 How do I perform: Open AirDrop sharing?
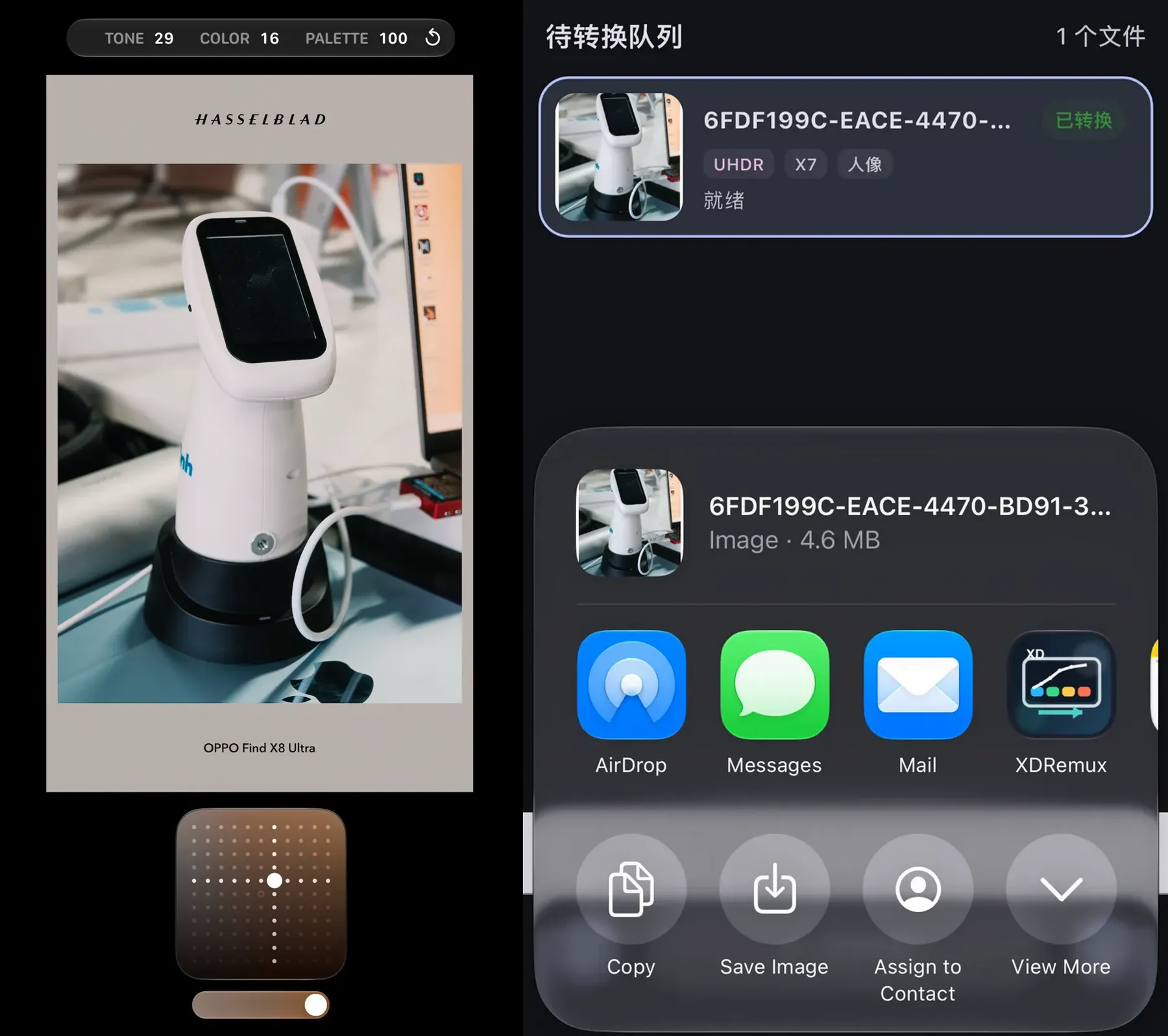pyautogui.click(x=631, y=685)
